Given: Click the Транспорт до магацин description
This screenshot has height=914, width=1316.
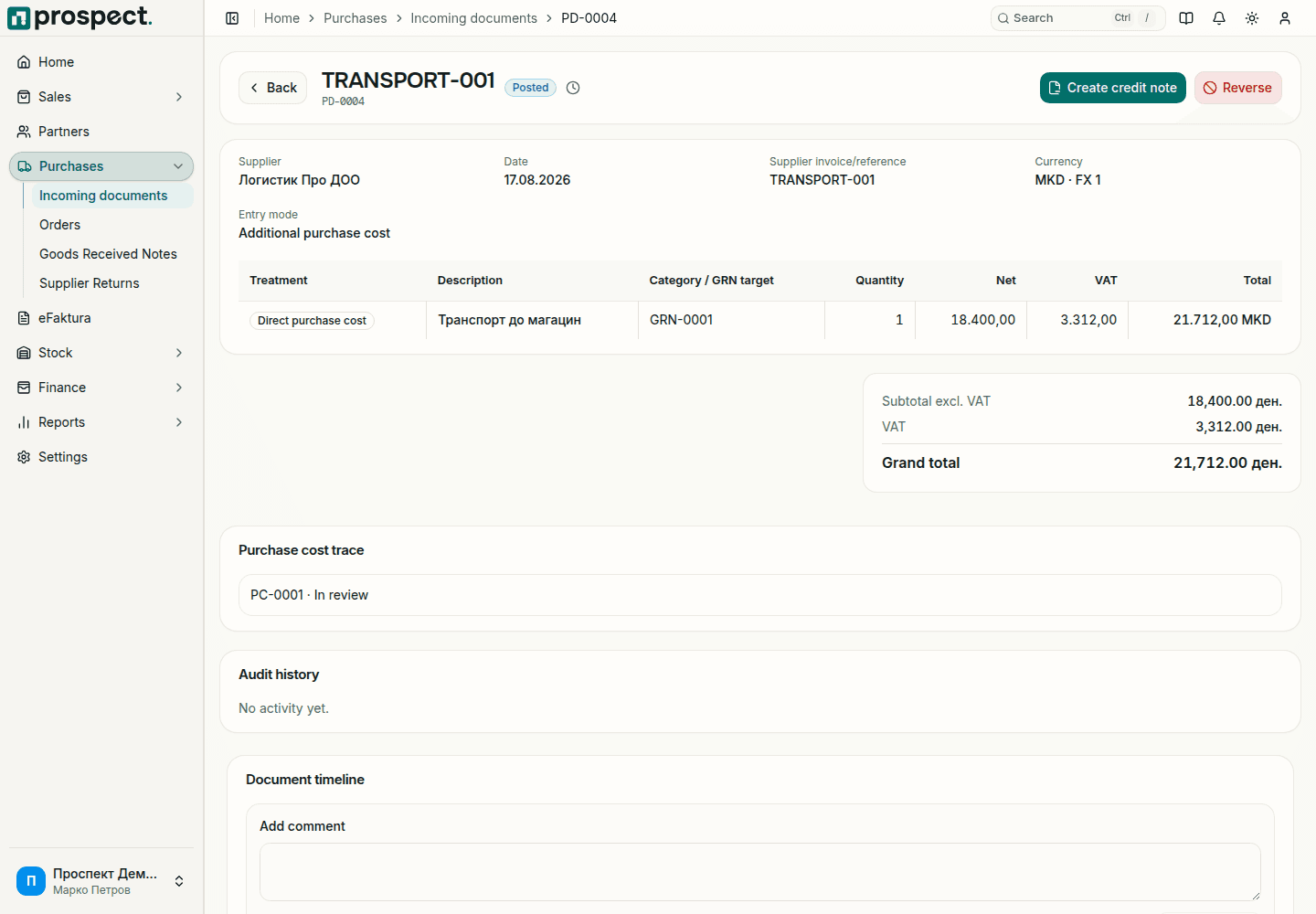Looking at the screenshot, I should (510, 320).
